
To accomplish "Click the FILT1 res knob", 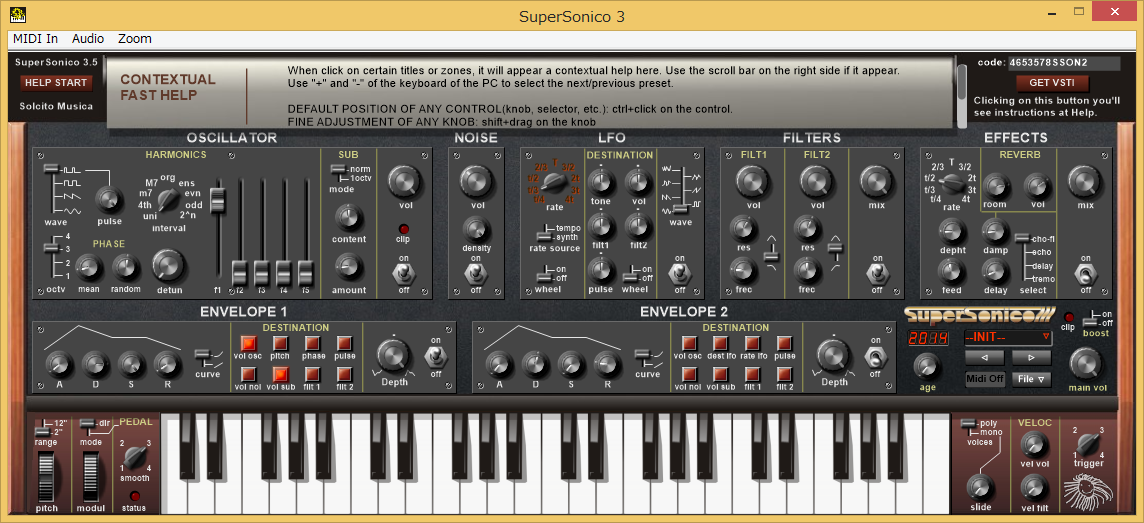I will 741,229.
